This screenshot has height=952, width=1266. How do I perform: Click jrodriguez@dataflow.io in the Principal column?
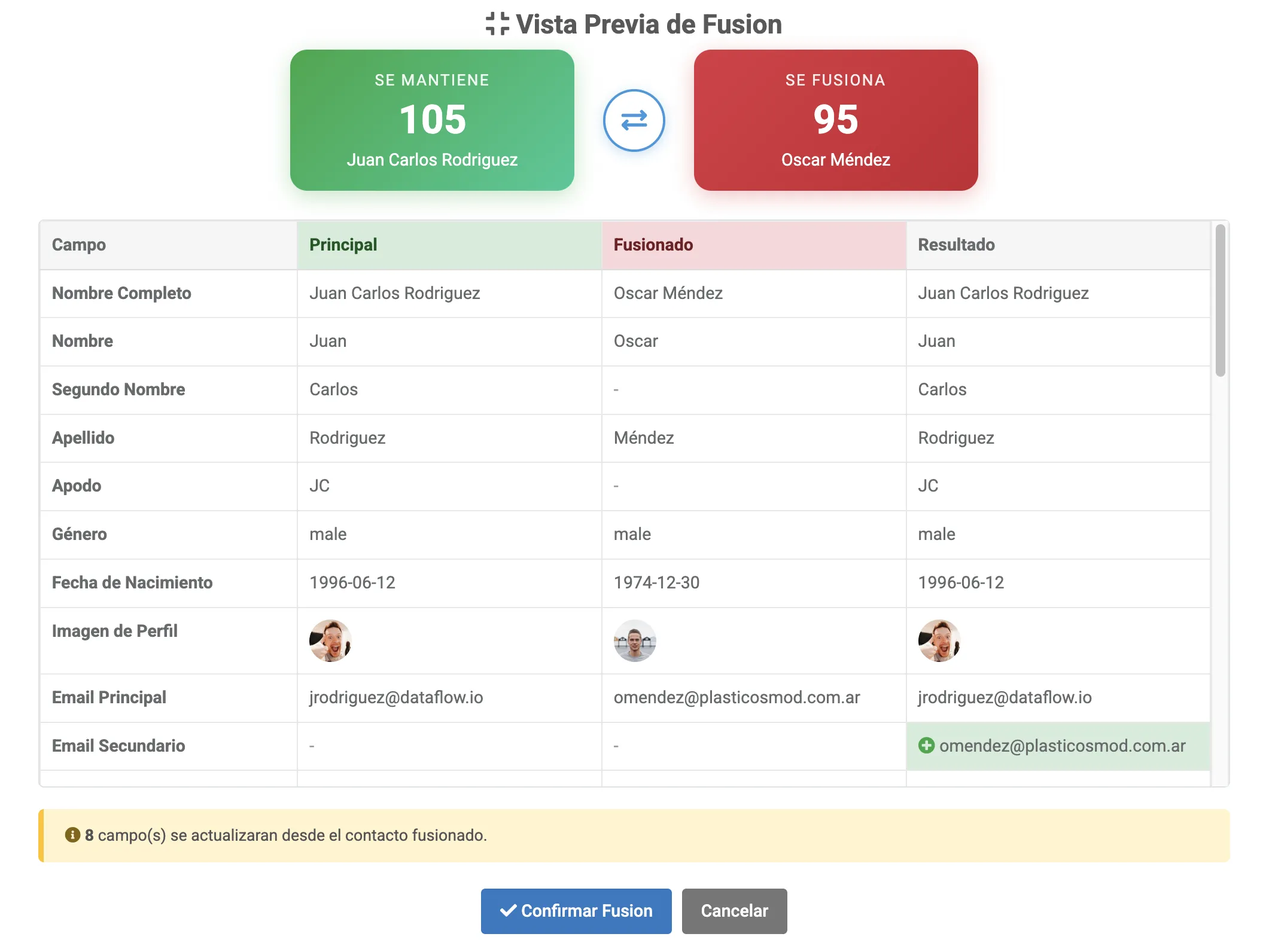[x=396, y=697]
